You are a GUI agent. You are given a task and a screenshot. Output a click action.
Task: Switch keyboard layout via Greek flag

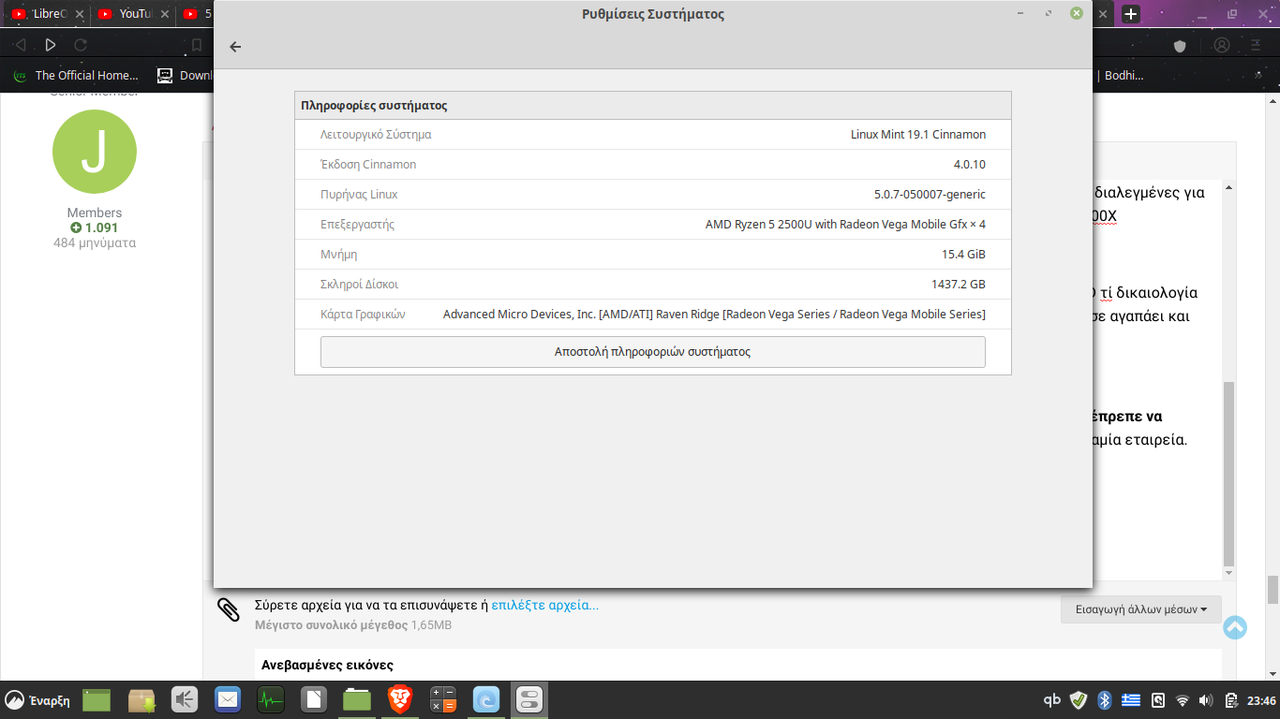[x=1131, y=700]
